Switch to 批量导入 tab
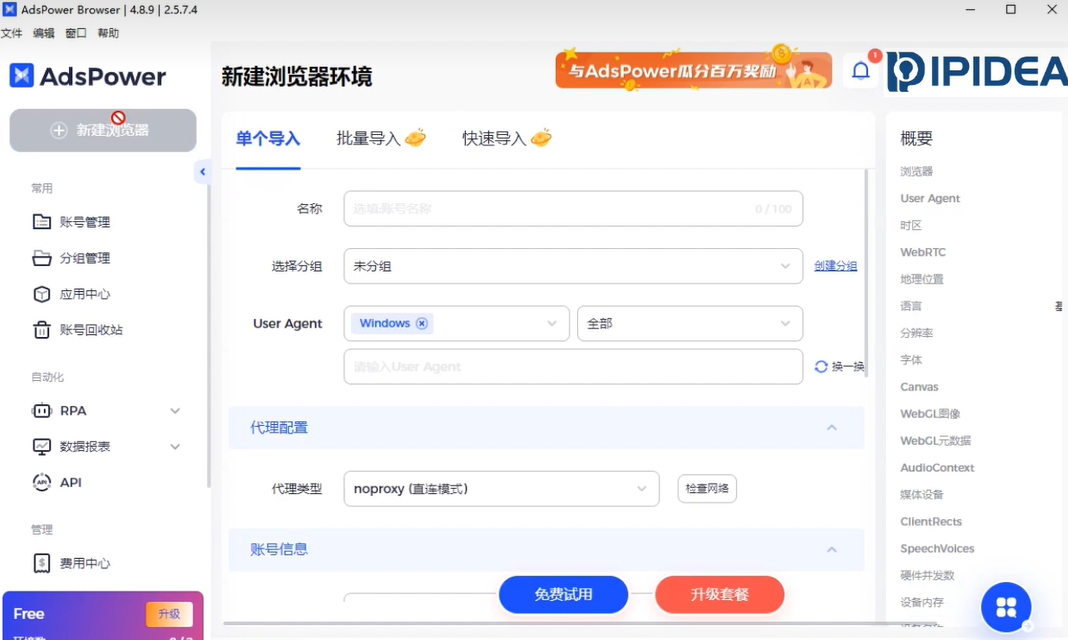The image size is (1068, 640). [381, 138]
